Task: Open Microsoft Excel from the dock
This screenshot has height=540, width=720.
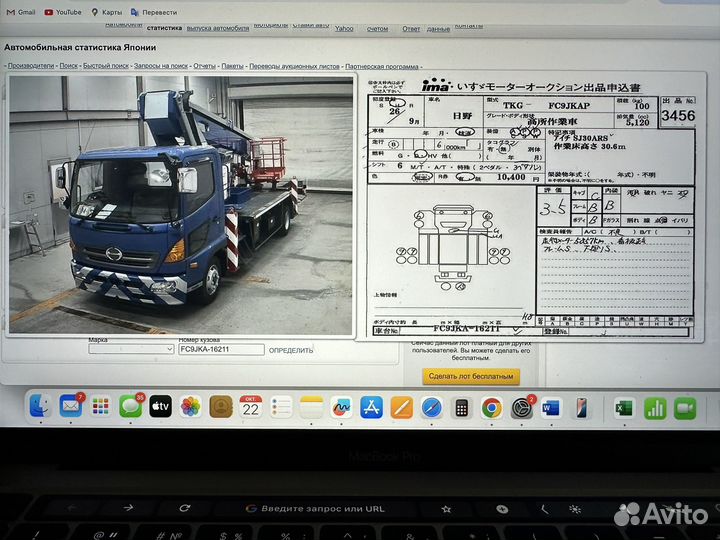Action: (x=624, y=408)
